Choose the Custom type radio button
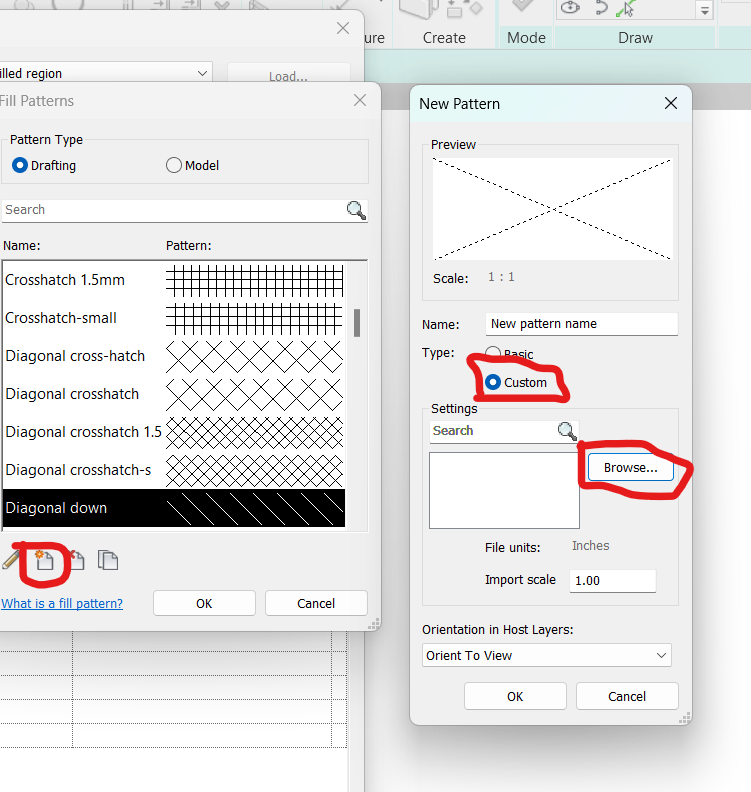Image resolution: width=751 pixels, height=792 pixels. (x=493, y=382)
